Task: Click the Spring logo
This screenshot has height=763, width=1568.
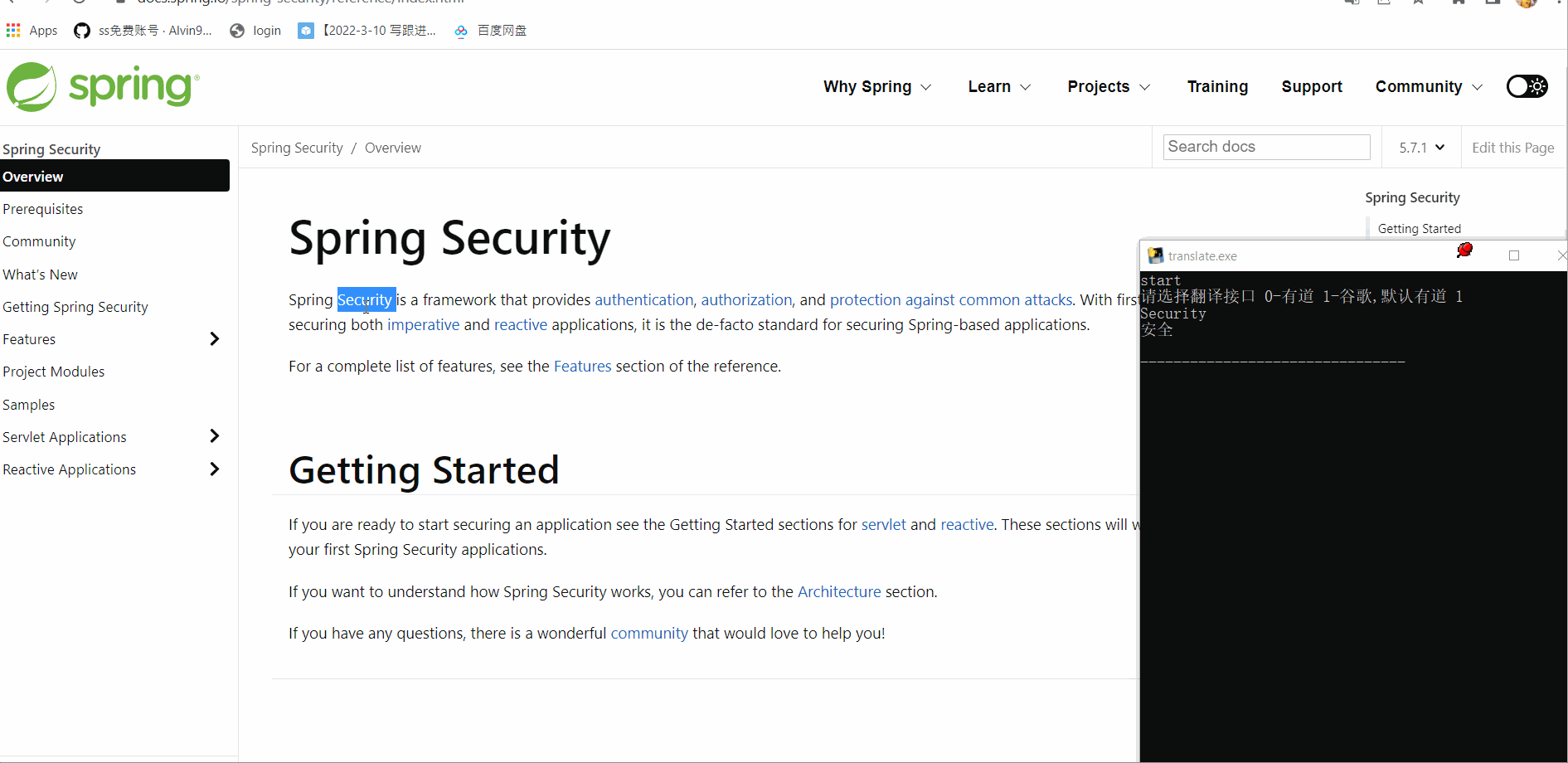Action: (x=103, y=86)
